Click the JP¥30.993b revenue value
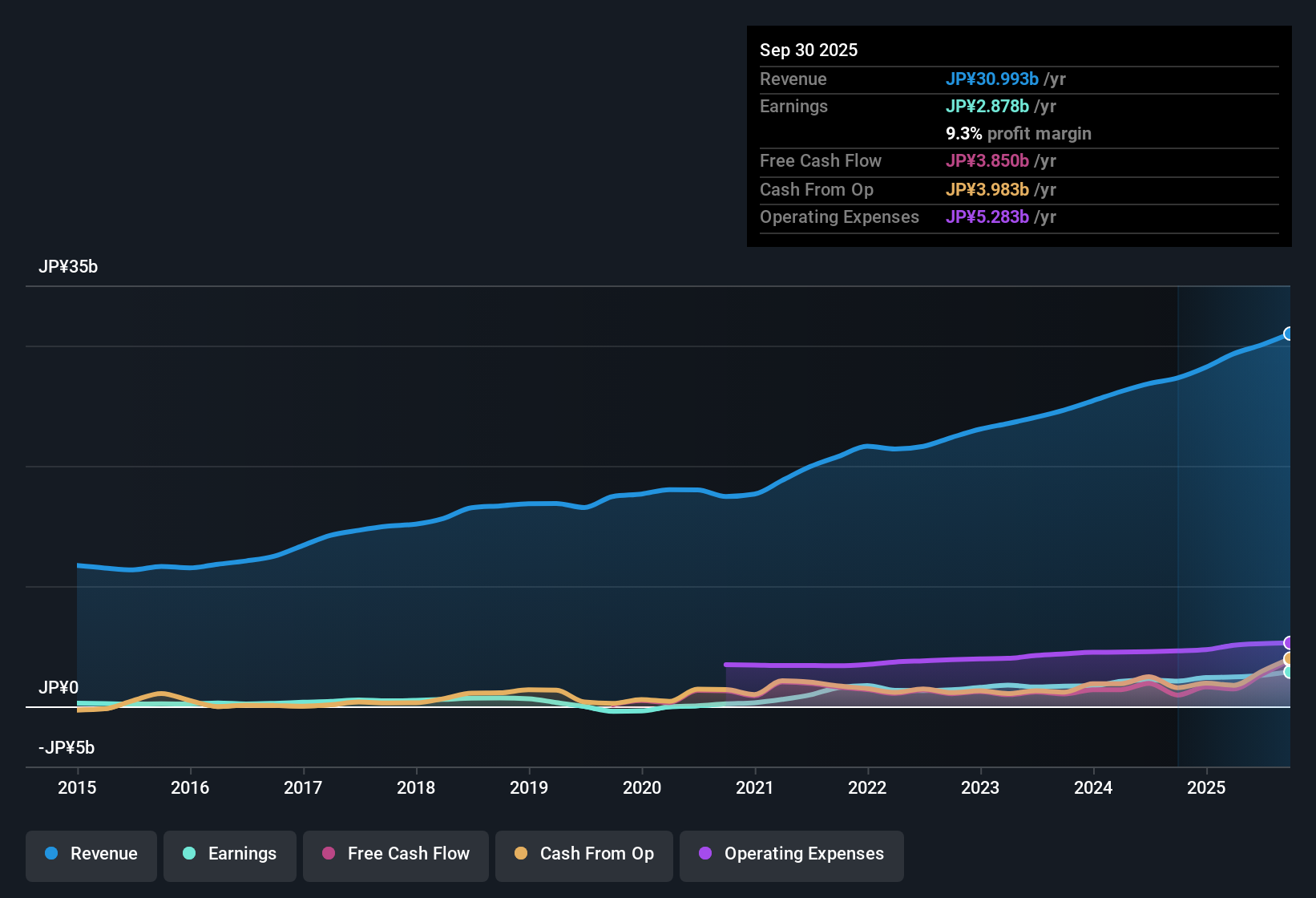This screenshot has height=898, width=1316. tap(993, 79)
